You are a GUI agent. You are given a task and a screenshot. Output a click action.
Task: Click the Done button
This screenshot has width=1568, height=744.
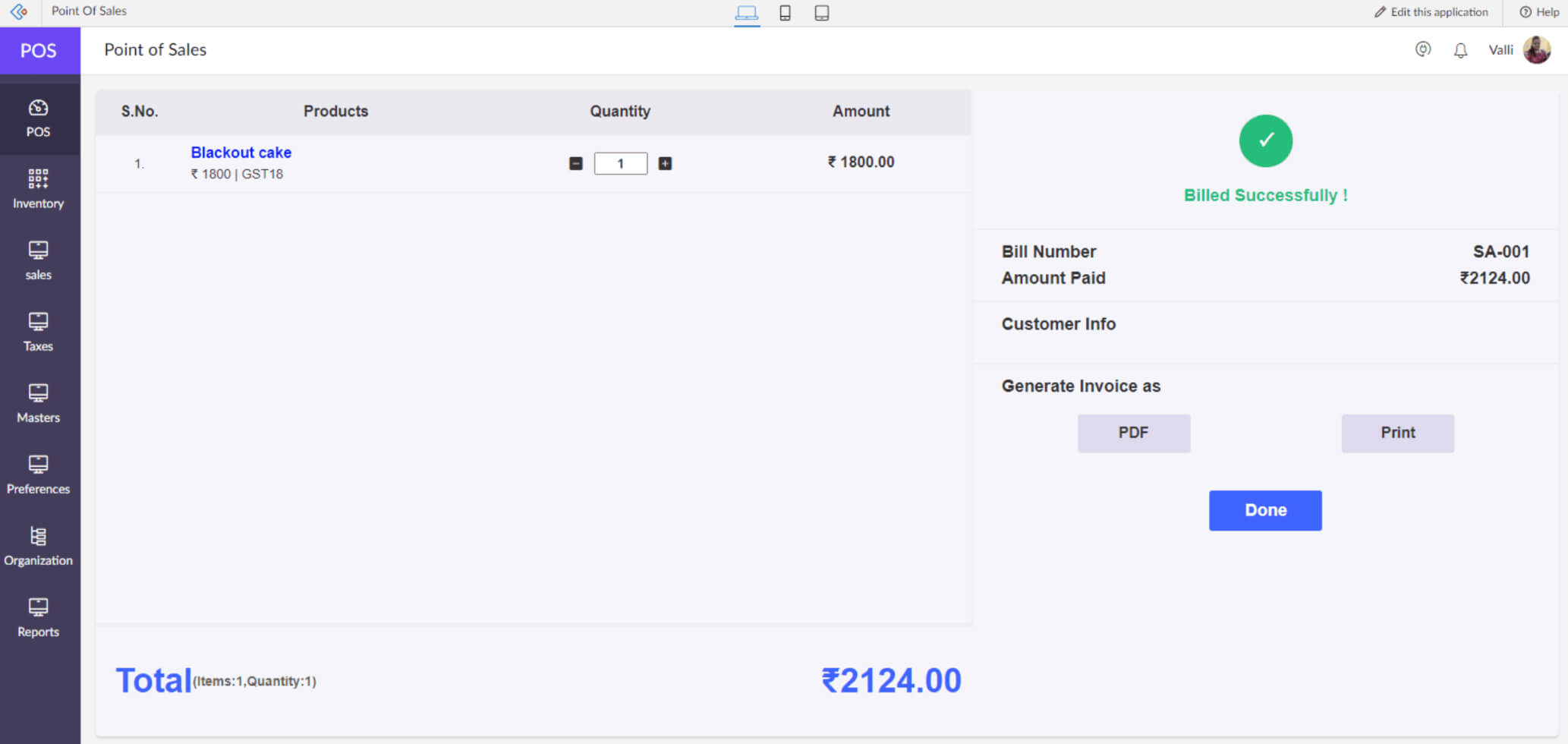pyautogui.click(x=1264, y=510)
